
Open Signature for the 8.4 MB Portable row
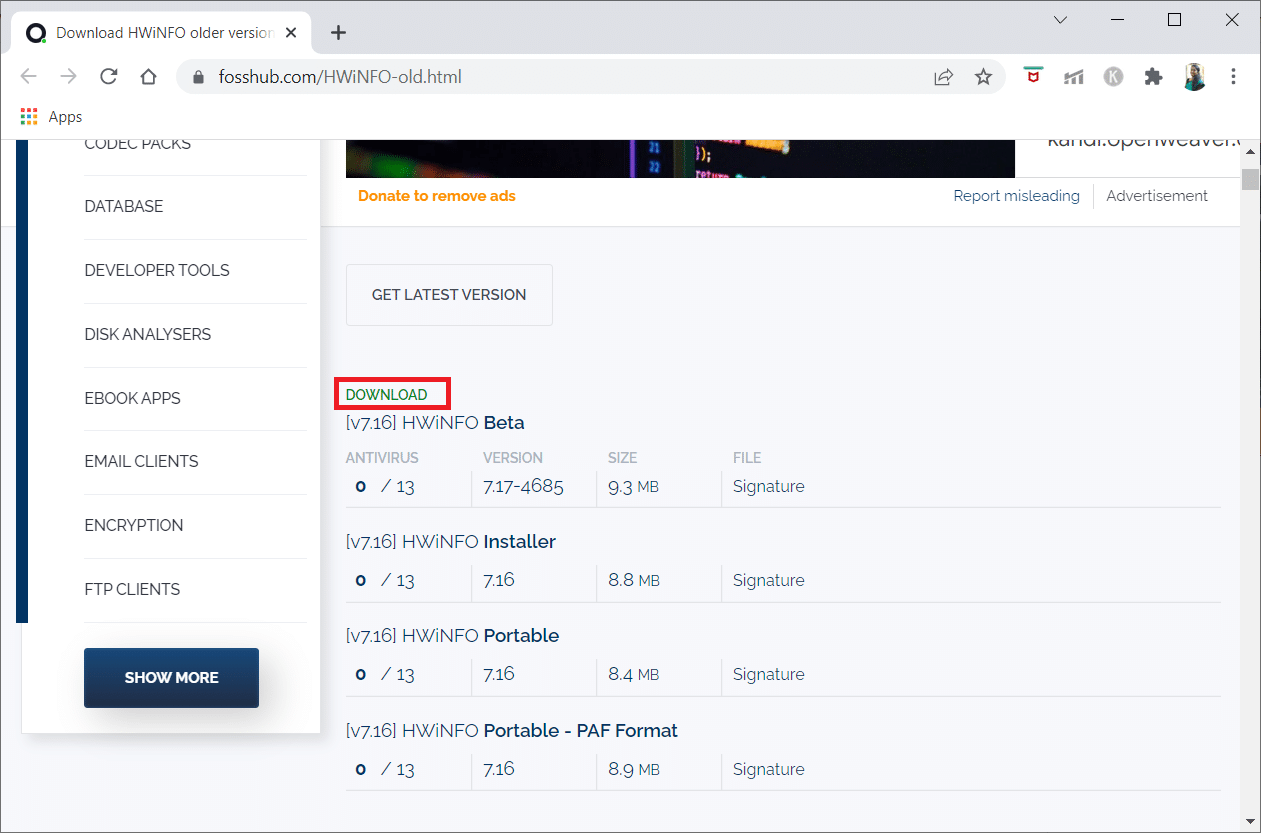[x=768, y=674]
